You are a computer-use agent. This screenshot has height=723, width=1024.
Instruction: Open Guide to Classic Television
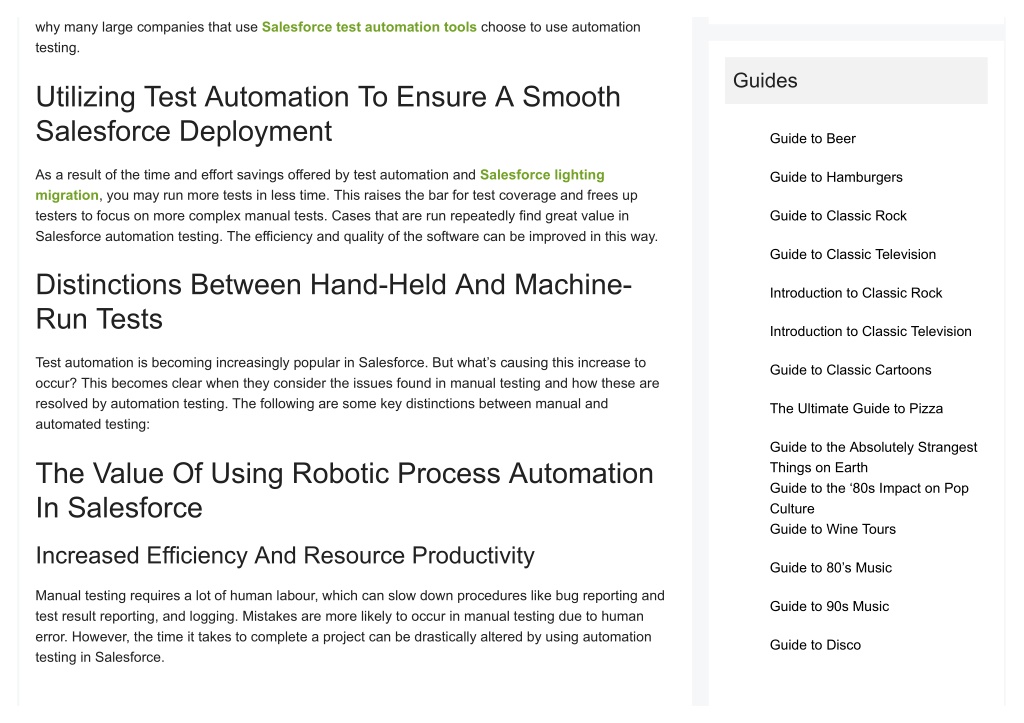coord(852,254)
